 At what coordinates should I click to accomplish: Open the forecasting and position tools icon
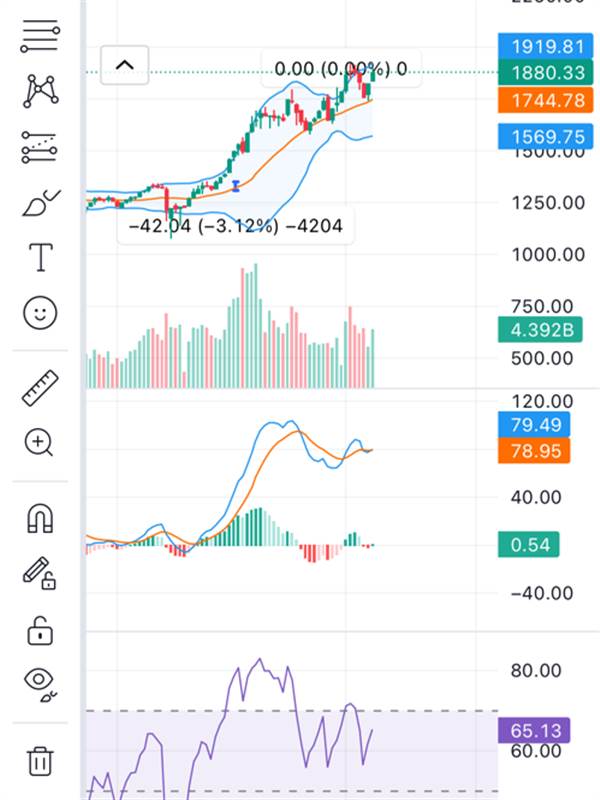[40, 148]
